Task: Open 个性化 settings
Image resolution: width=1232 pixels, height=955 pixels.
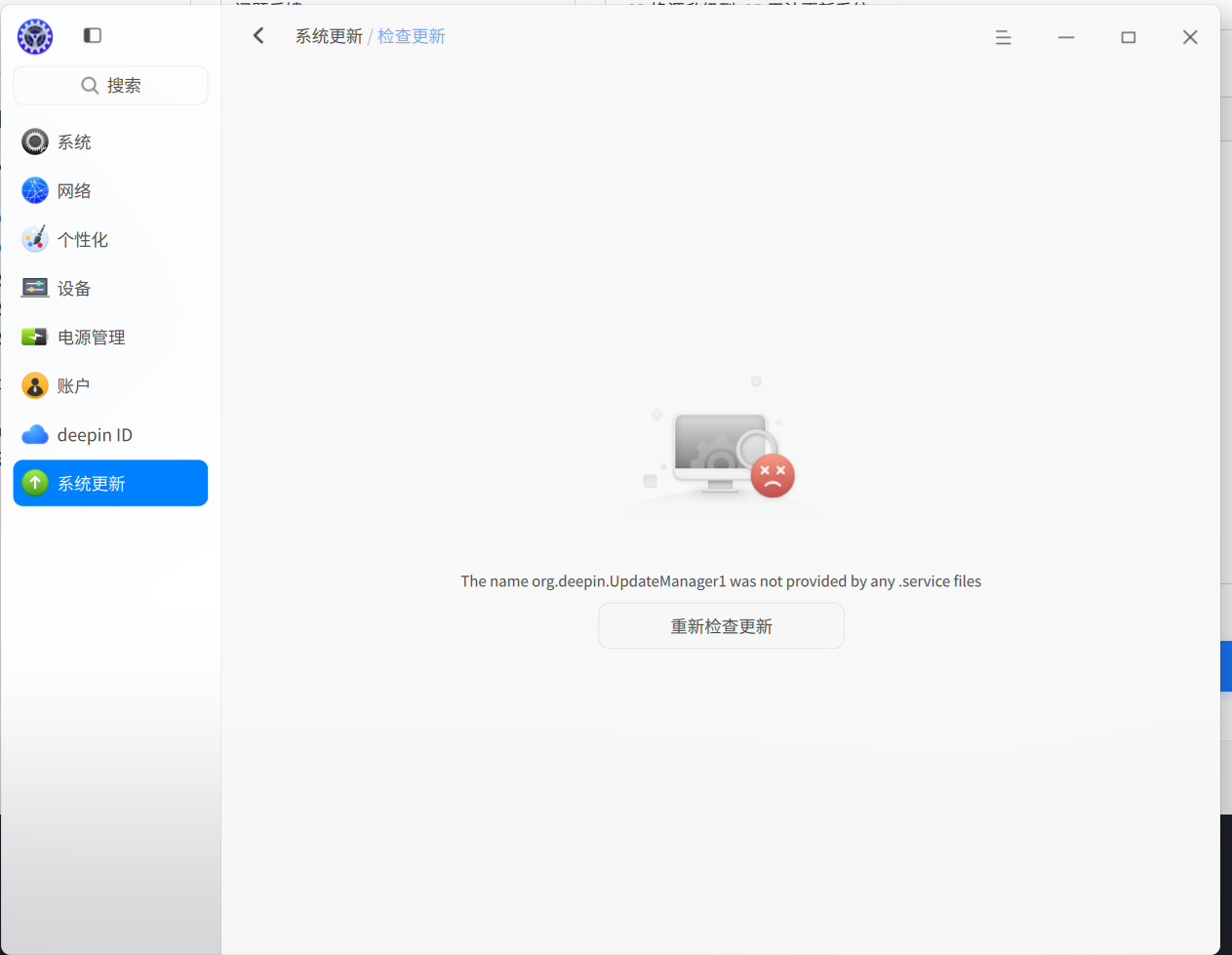Action: tap(110, 239)
